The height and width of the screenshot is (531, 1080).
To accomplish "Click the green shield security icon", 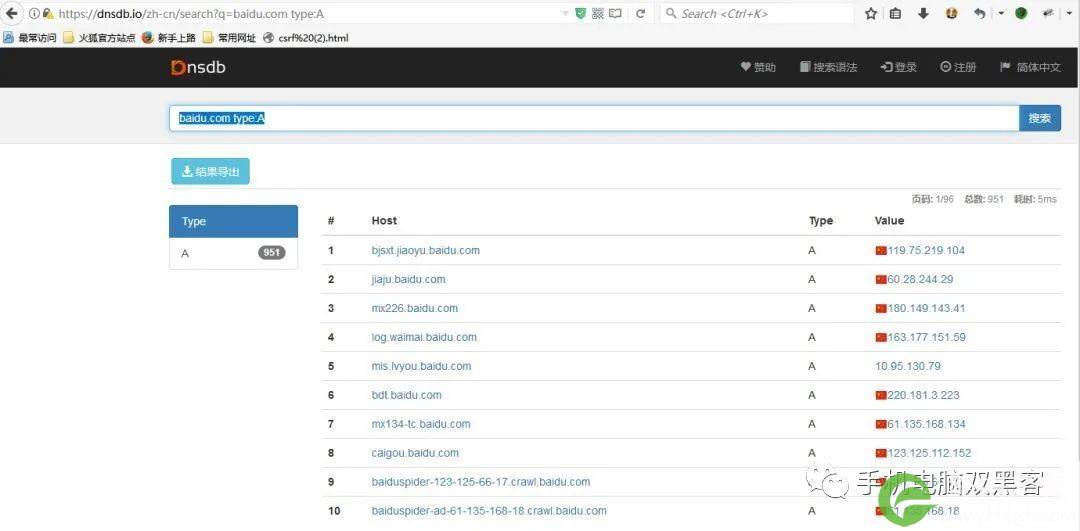I will (x=581, y=14).
